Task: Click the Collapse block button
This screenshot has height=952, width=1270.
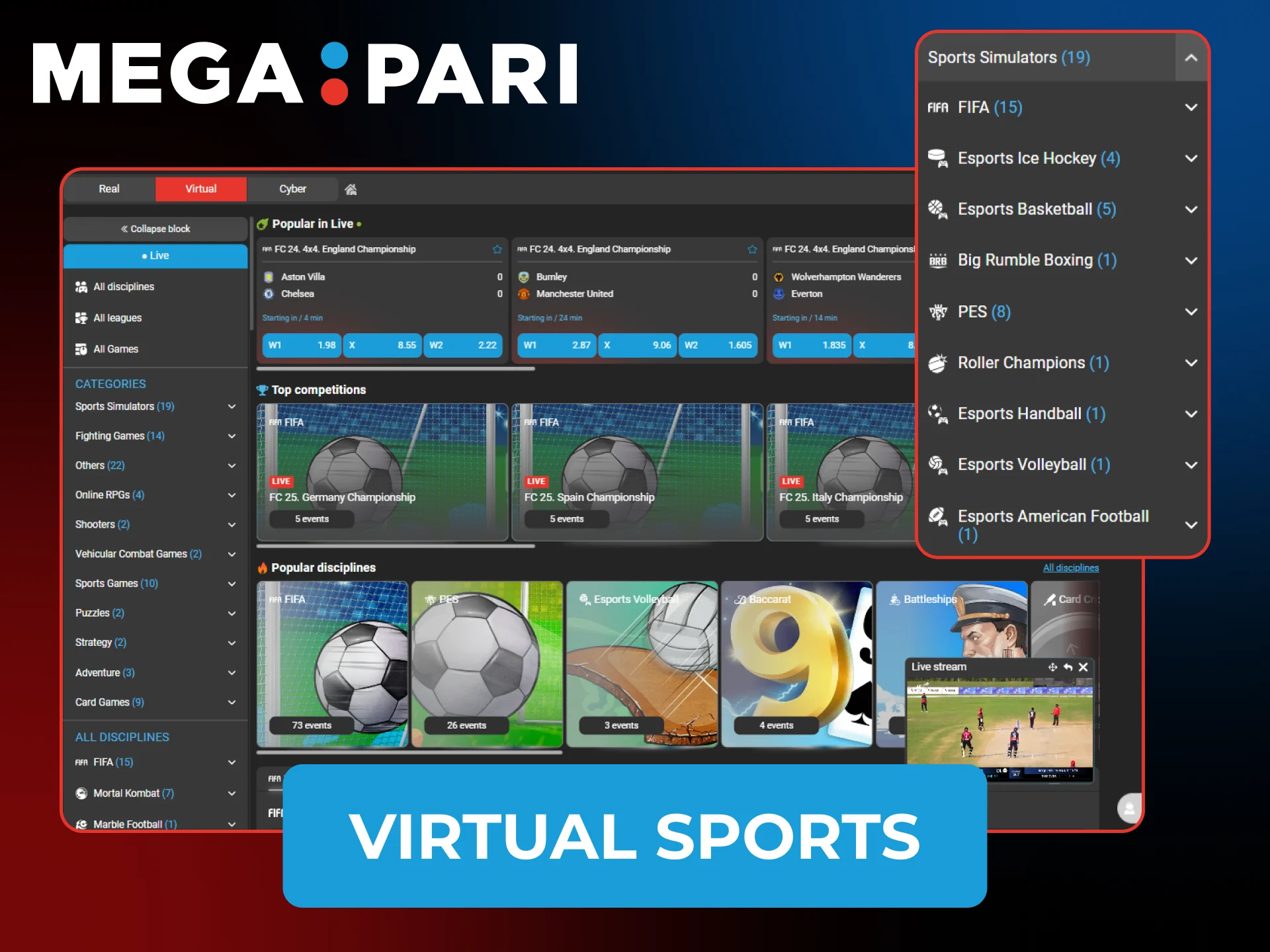Action: pos(155,229)
